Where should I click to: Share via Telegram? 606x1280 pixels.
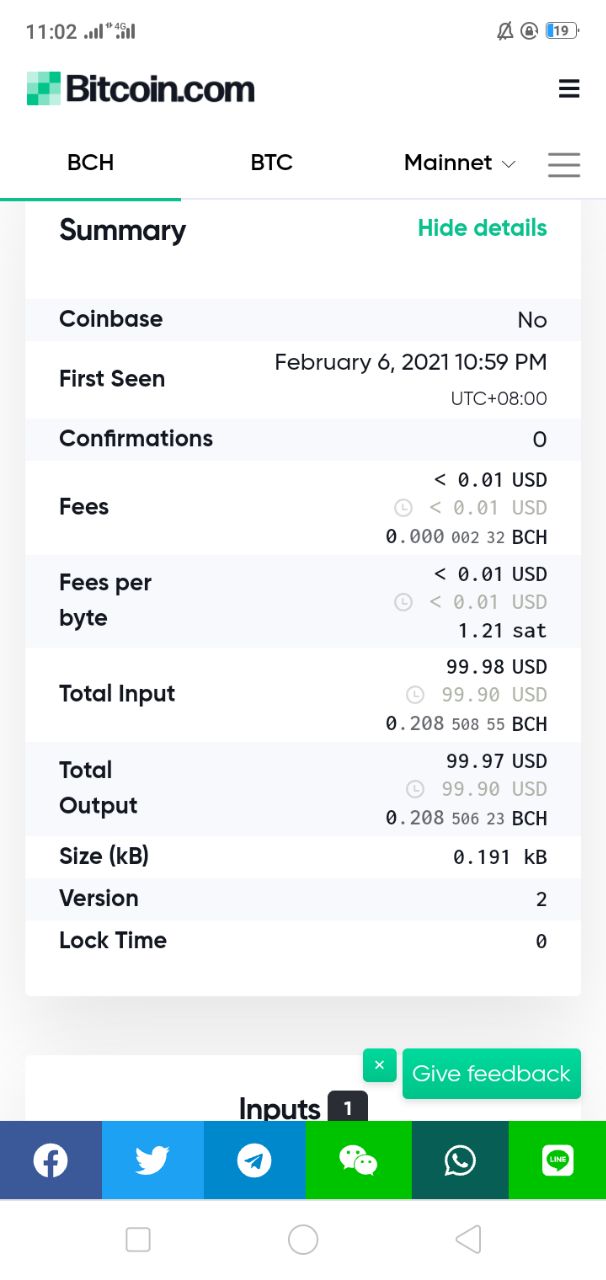pos(255,1160)
